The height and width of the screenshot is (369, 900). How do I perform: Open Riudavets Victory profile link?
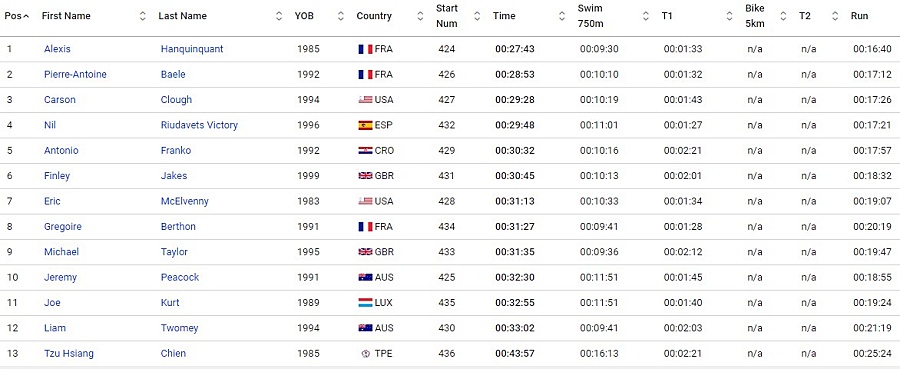(x=199, y=125)
